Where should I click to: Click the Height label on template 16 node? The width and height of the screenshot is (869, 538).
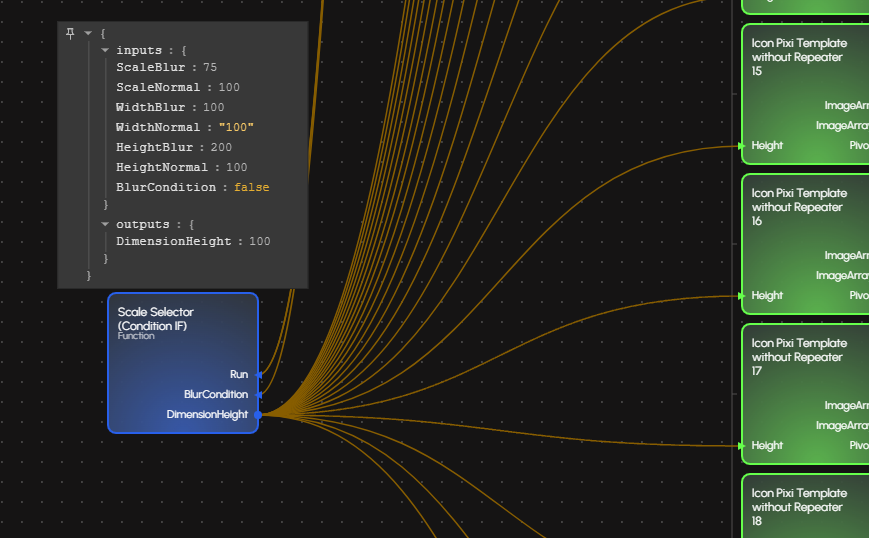pos(767,296)
